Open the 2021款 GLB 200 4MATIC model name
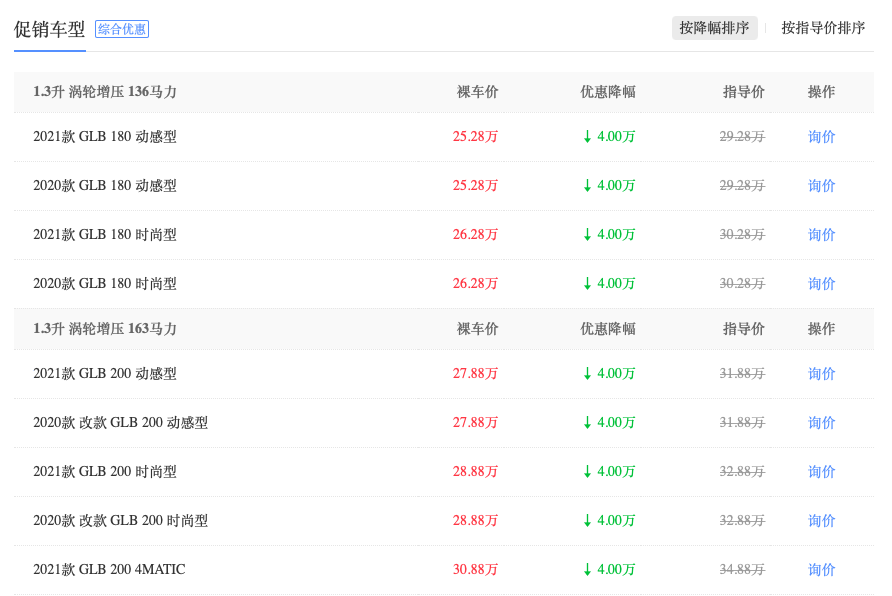 pos(109,570)
